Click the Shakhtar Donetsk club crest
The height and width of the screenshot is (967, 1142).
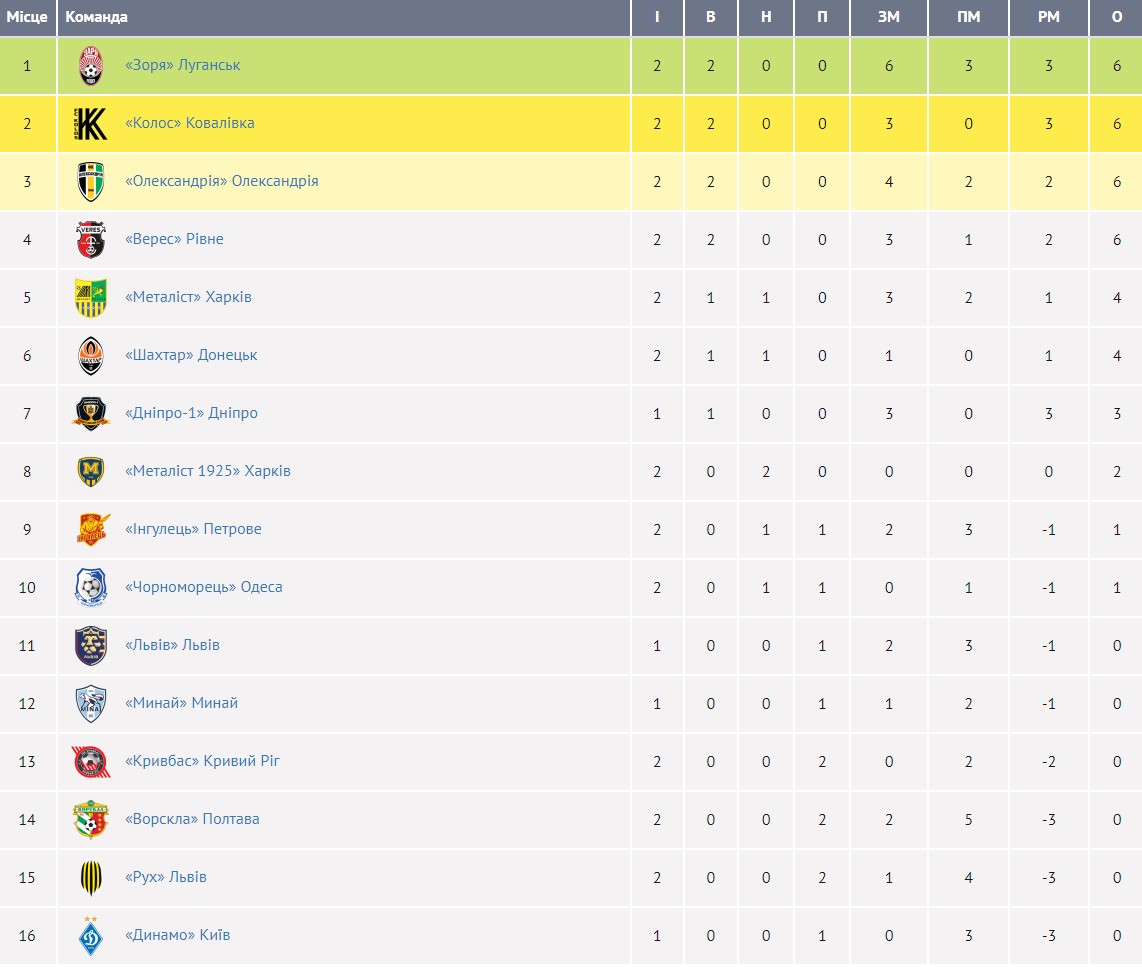tap(91, 356)
